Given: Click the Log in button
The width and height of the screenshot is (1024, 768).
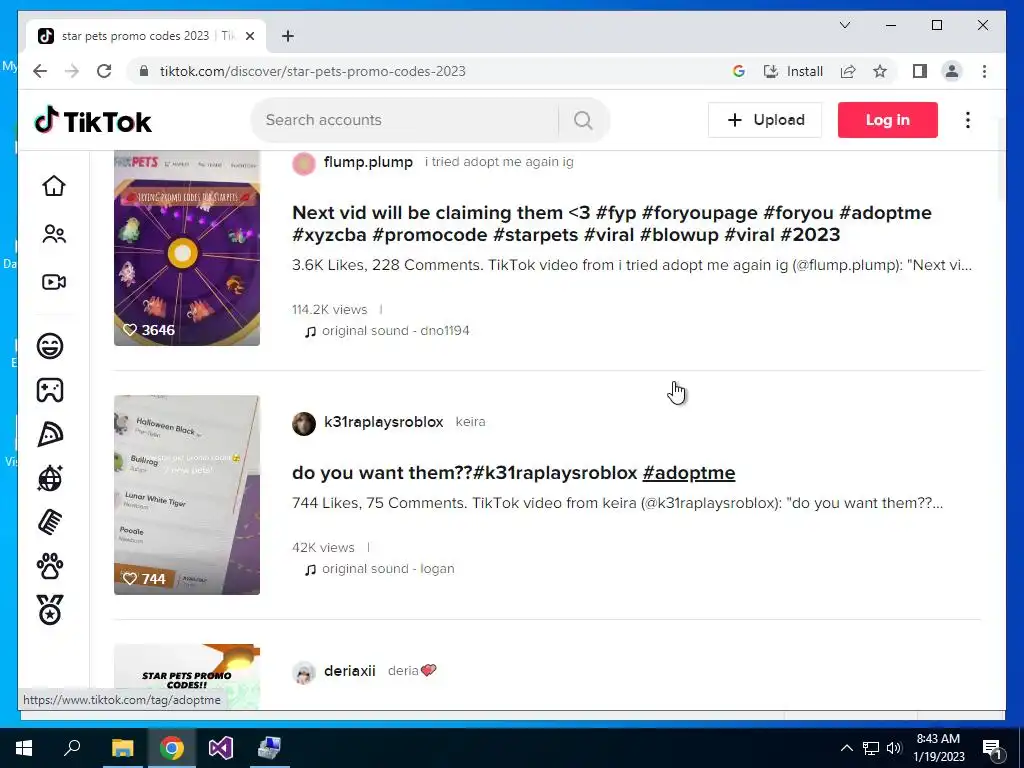Looking at the screenshot, I should tap(888, 120).
